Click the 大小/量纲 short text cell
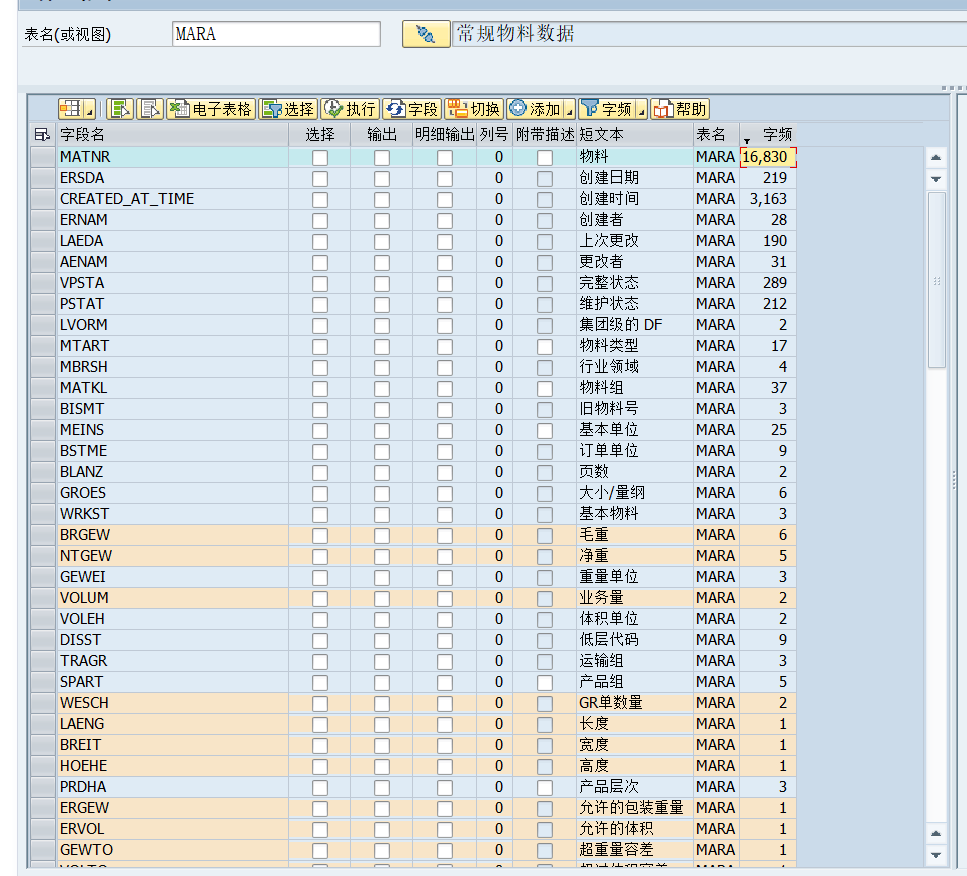 635,493
